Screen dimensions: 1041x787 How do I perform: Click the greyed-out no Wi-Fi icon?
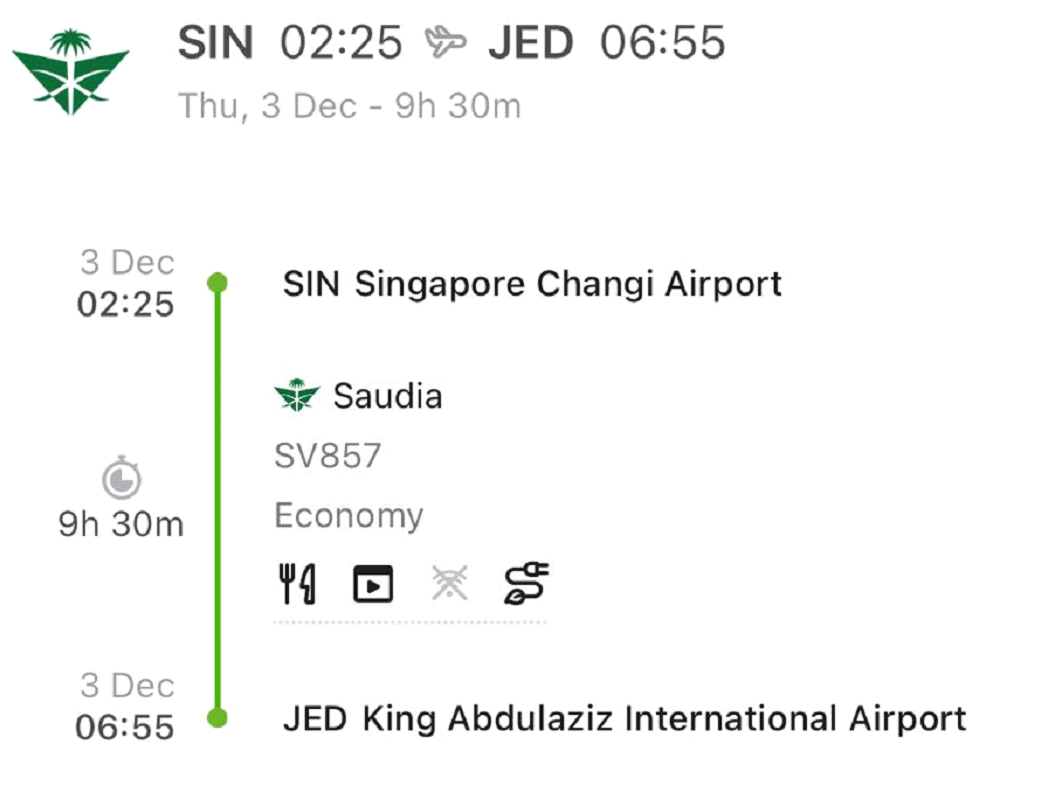pyautogui.click(x=449, y=584)
